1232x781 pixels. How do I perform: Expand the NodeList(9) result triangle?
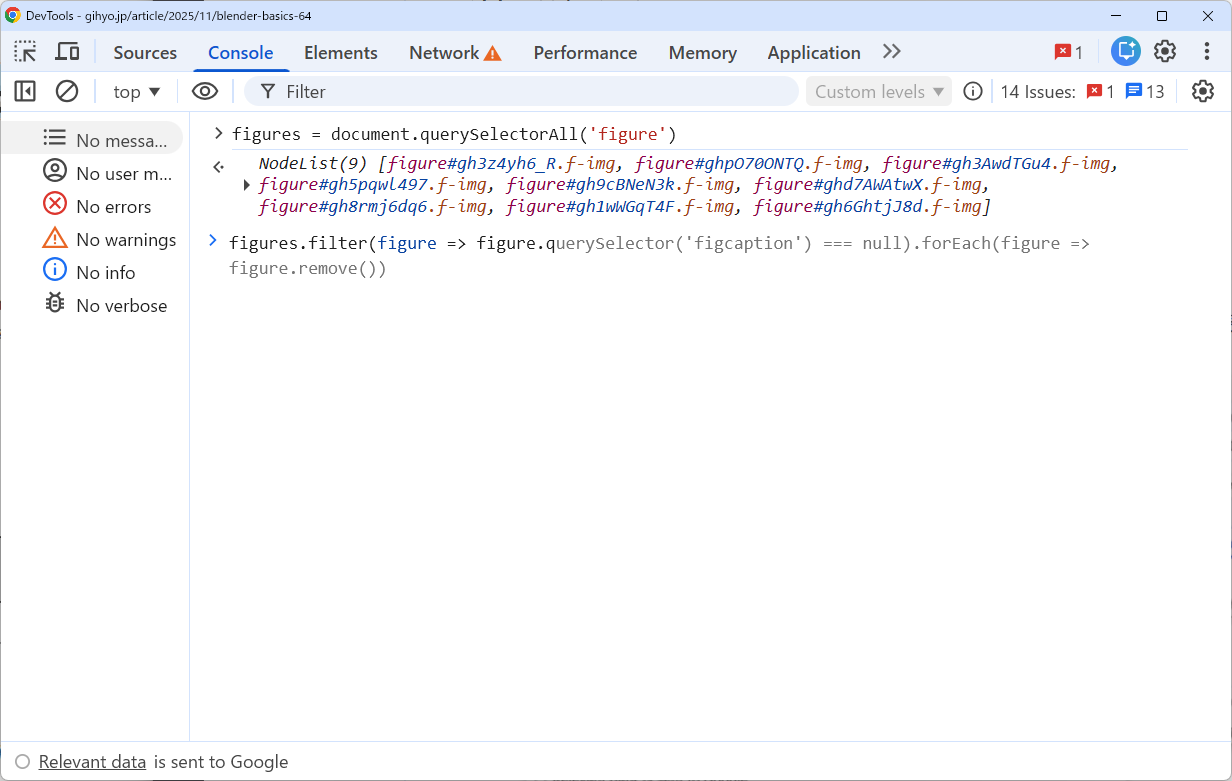(x=247, y=185)
